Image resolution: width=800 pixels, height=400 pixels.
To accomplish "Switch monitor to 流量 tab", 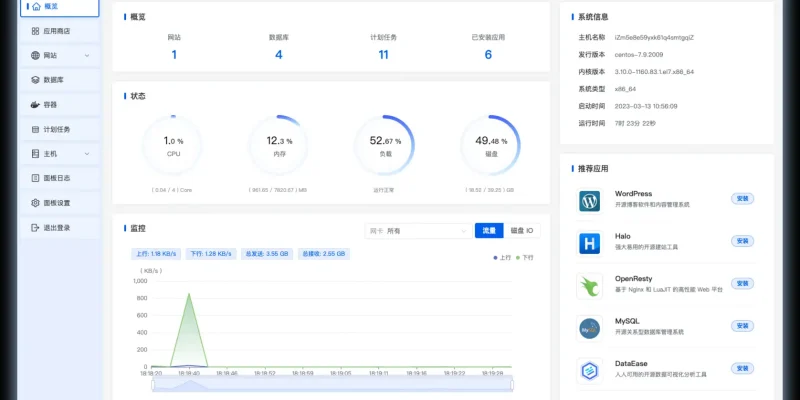I will click(x=489, y=231).
